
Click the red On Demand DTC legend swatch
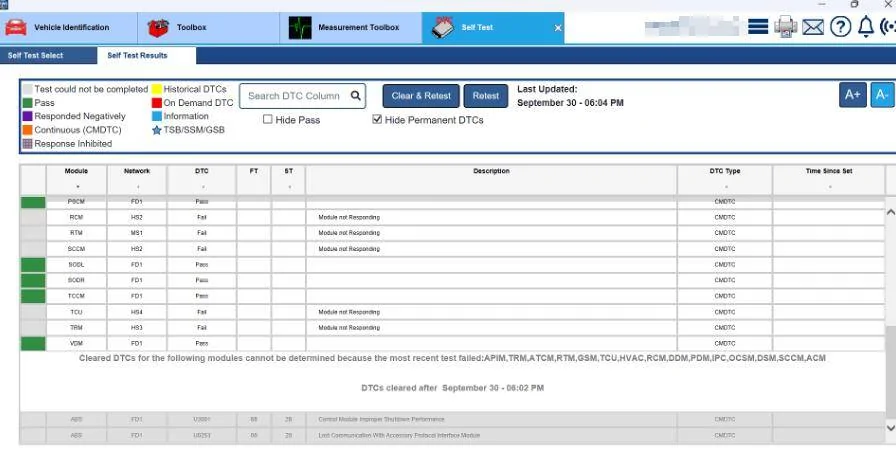tap(157, 103)
